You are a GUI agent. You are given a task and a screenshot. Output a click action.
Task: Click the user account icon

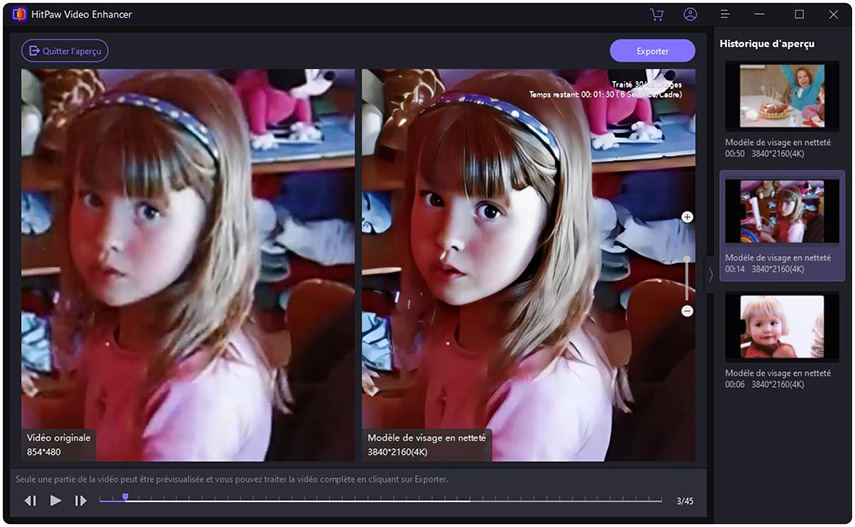(x=690, y=15)
